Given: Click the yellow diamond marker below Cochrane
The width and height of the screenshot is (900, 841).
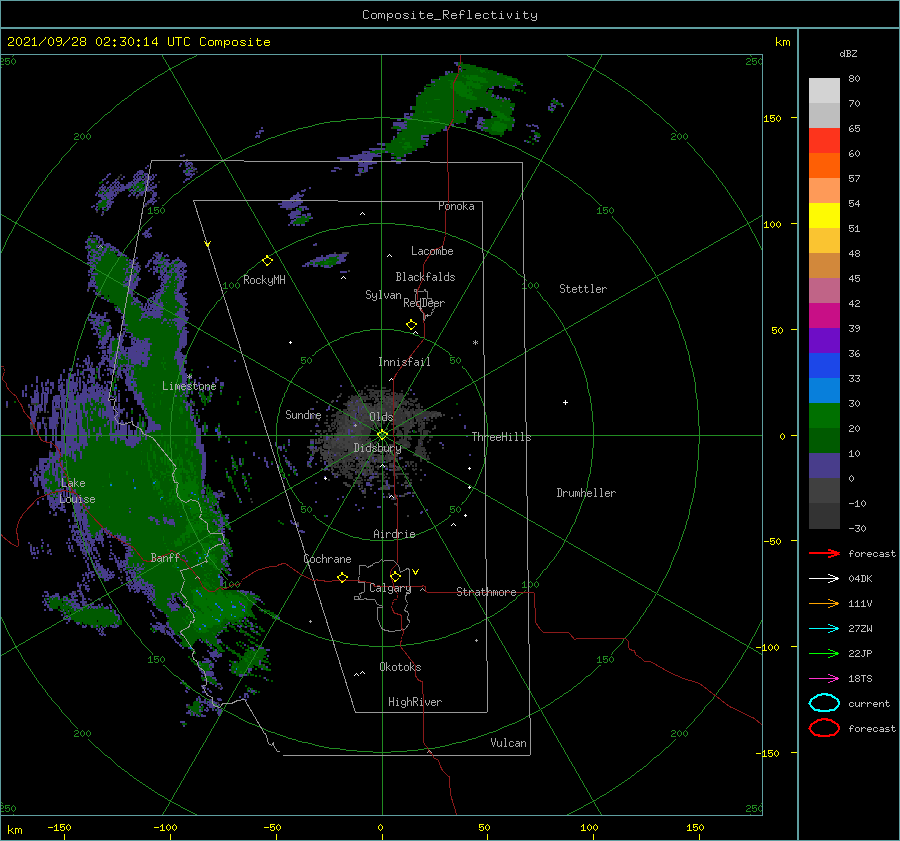Looking at the screenshot, I should coord(342,577).
